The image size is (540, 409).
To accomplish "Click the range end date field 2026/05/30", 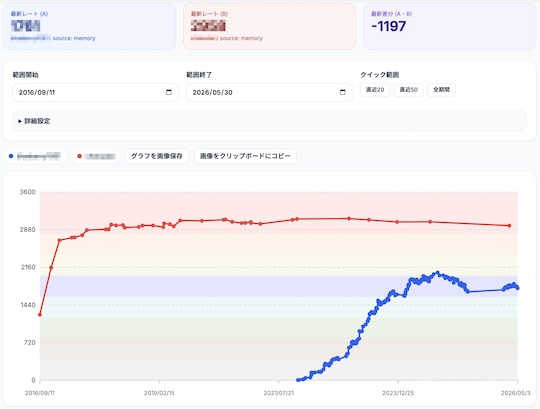I will pyautogui.click(x=269, y=92).
